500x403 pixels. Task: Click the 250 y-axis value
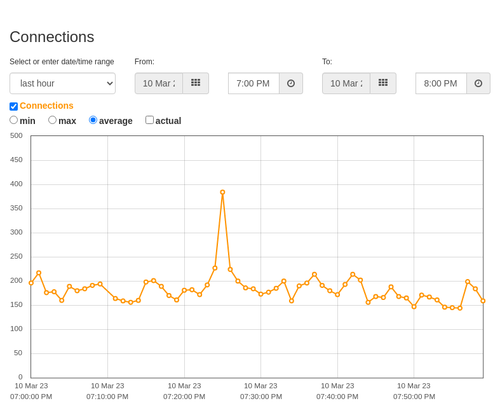tap(16, 256)
